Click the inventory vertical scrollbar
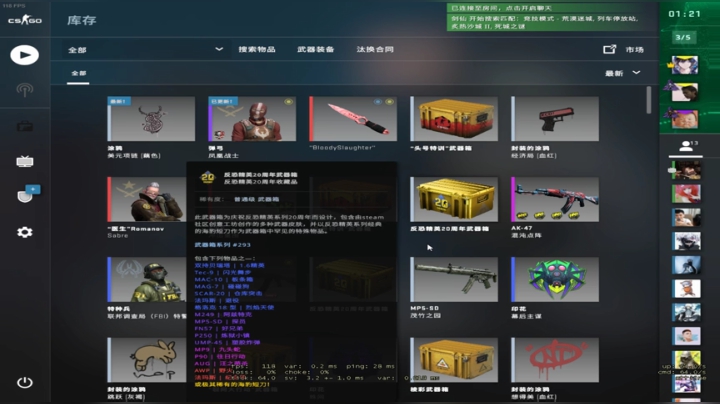This screenshot has height=404, width=720. tap(649, 100)
